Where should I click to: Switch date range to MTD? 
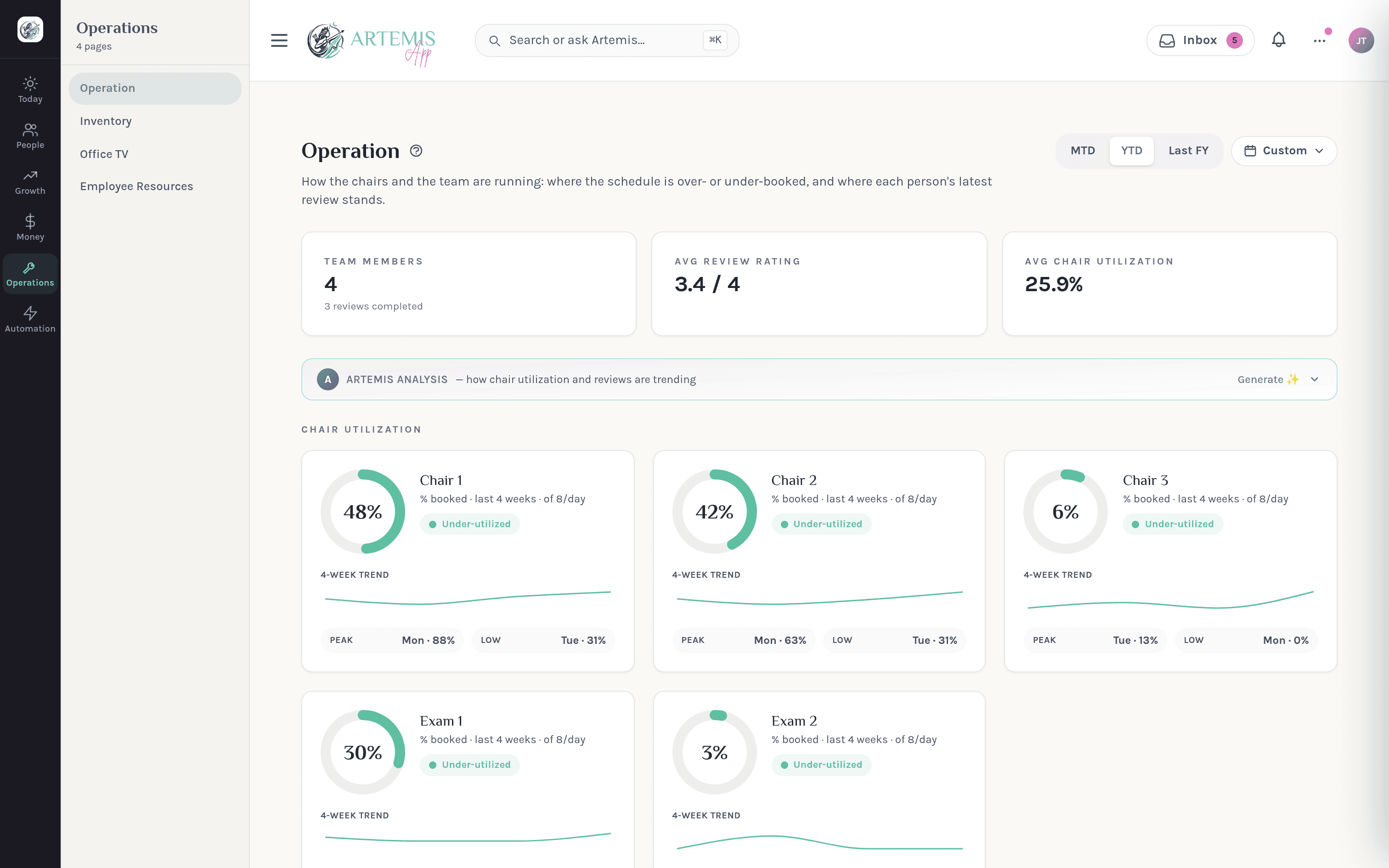click(1083, 151)
